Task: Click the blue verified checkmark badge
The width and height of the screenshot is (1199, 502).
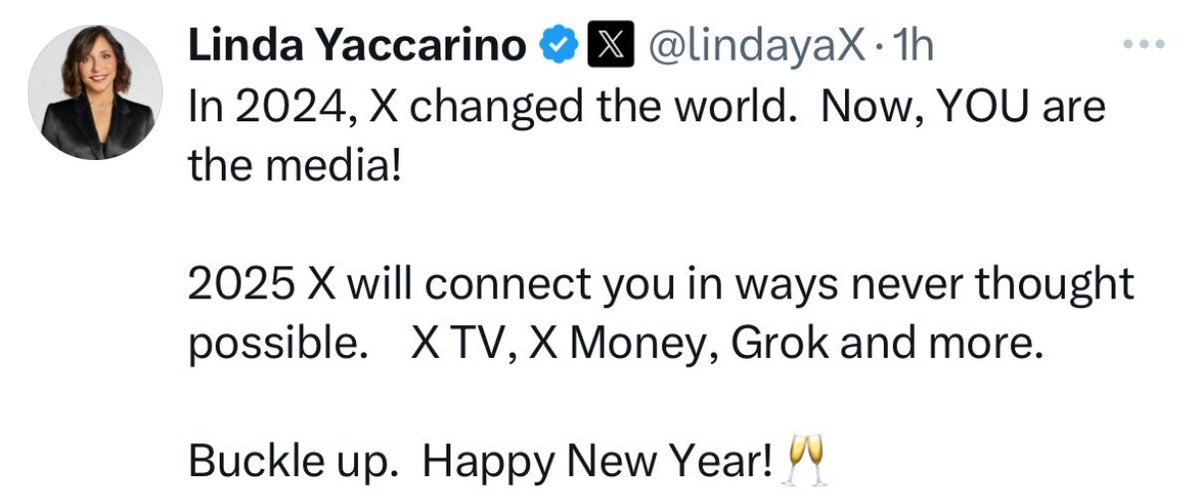Action: [556, 46]
